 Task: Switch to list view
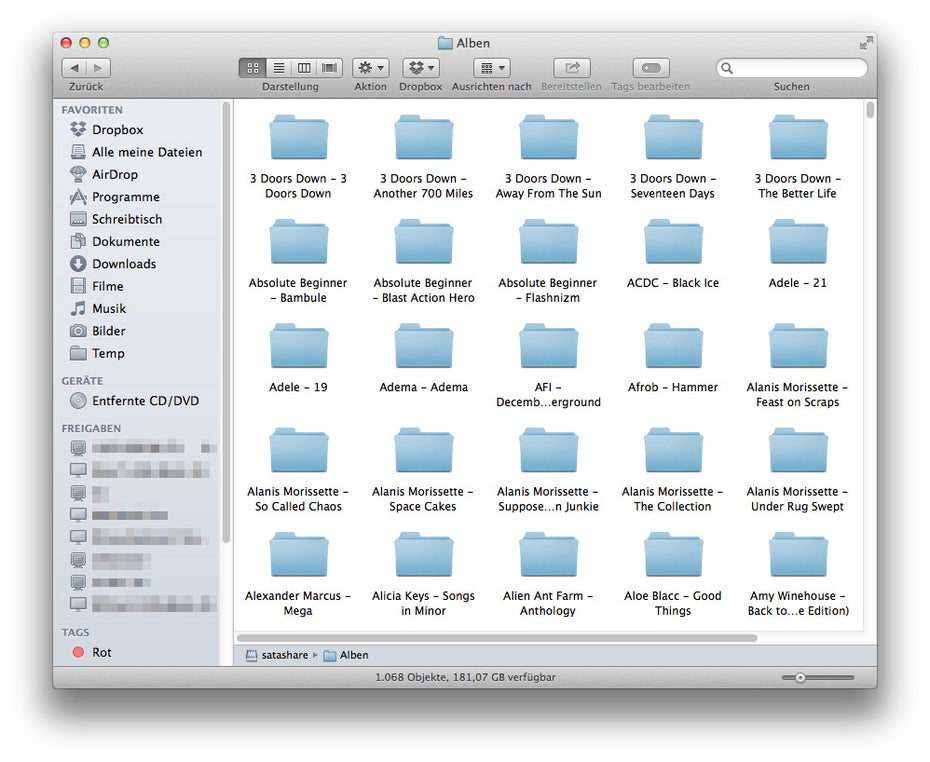point(279,68)
